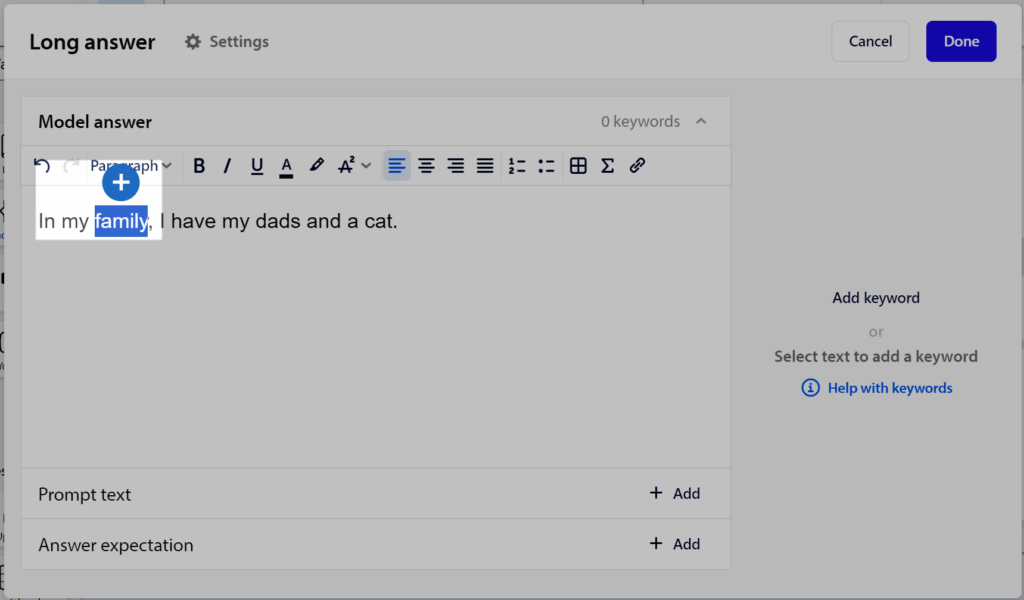Click the superscript formatting icon

346,166
